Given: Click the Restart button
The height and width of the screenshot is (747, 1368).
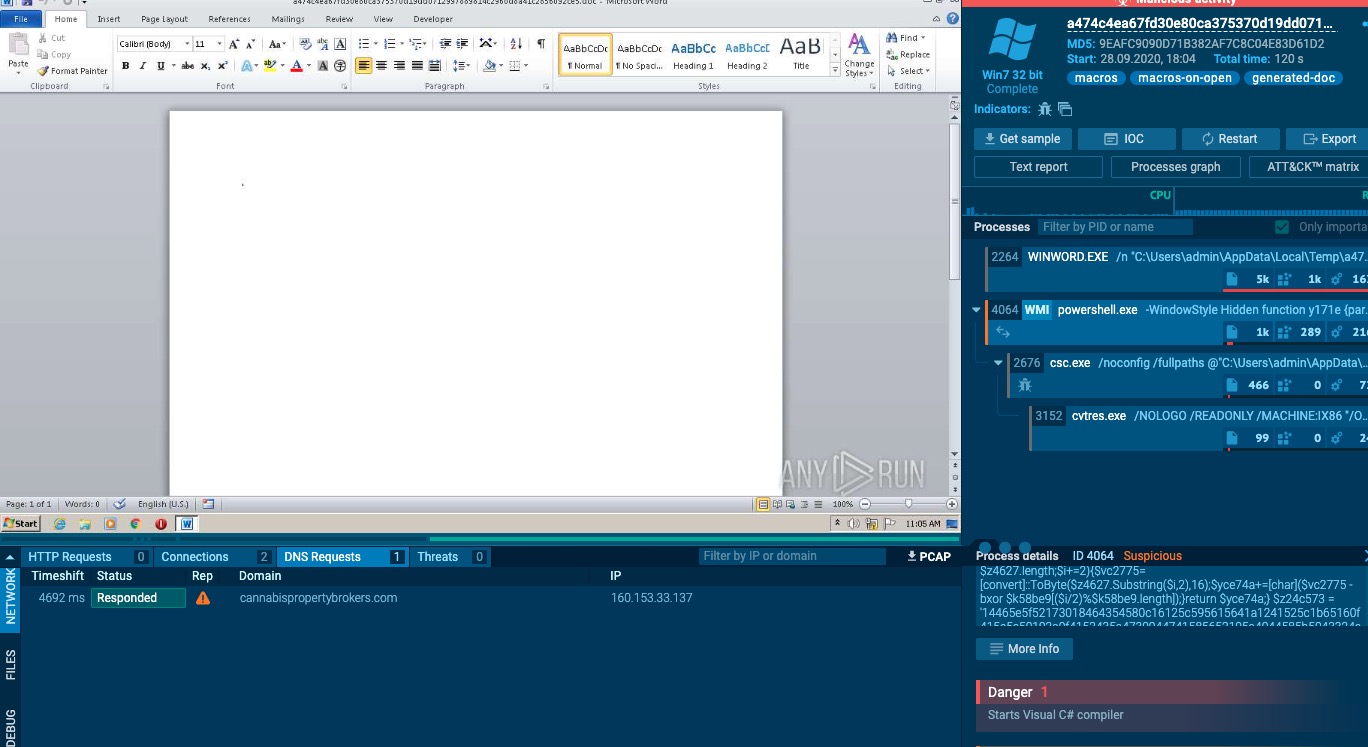Looking at the screenshot, I should pyautogui.click(x=1229, y=139).
